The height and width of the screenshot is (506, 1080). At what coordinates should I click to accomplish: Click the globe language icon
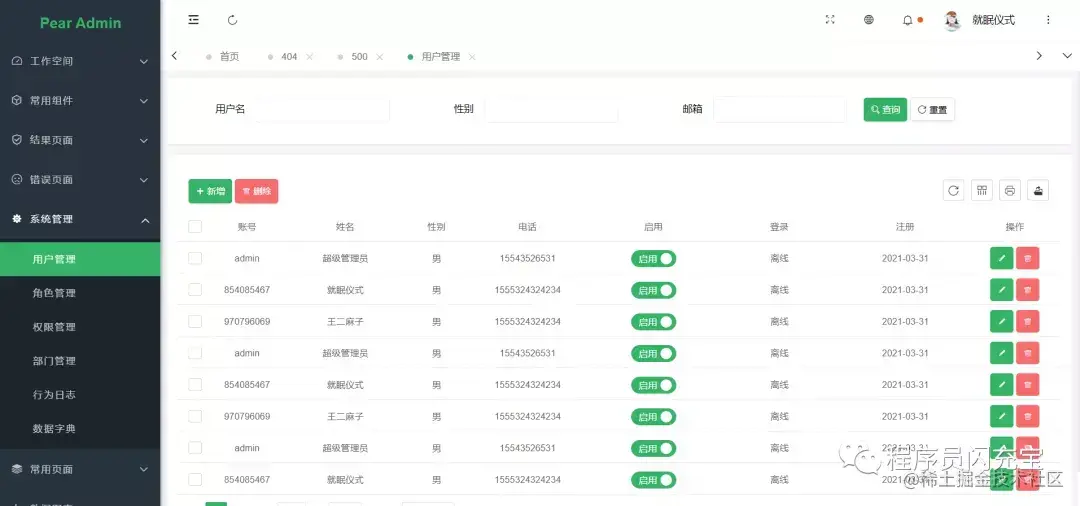pyautogui.click(x=869, y=20)
